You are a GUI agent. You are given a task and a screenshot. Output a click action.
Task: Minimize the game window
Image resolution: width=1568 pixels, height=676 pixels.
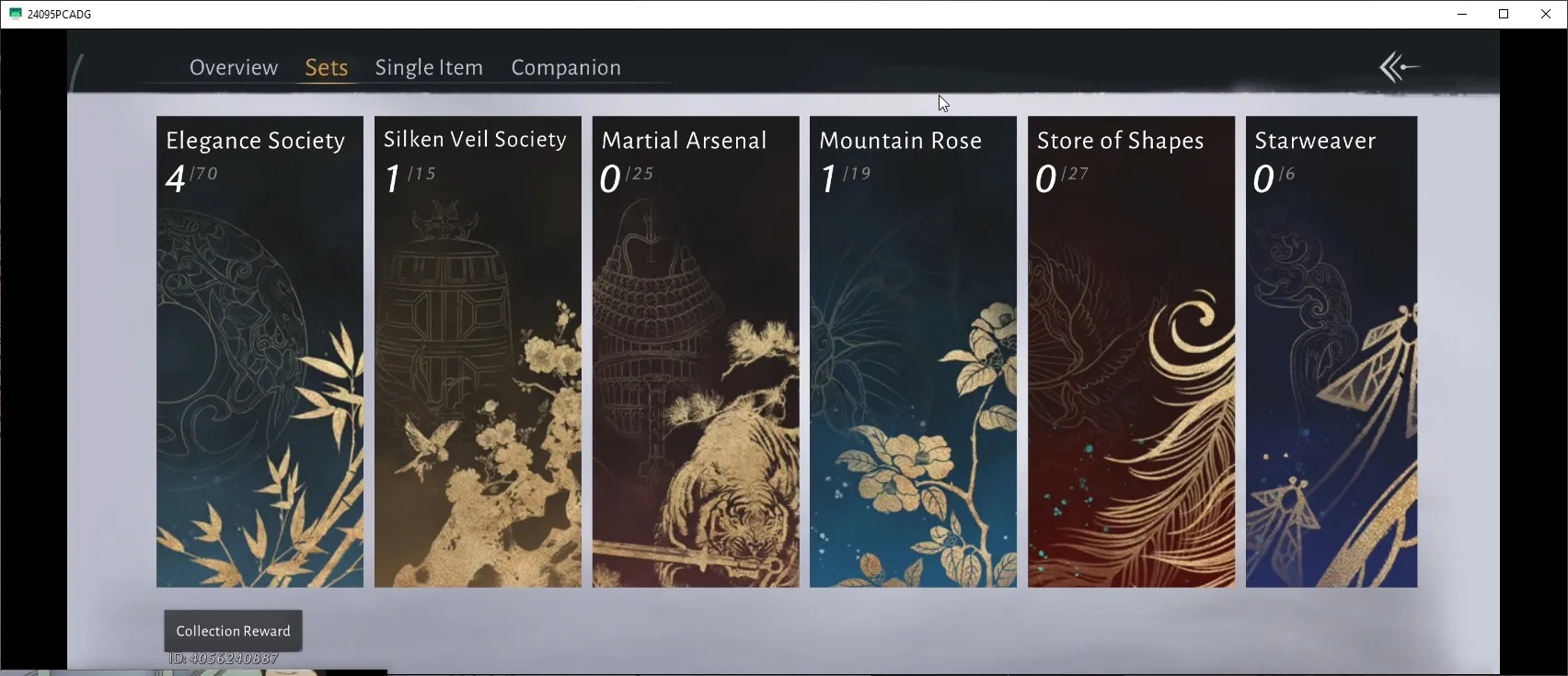(1462, 14)
